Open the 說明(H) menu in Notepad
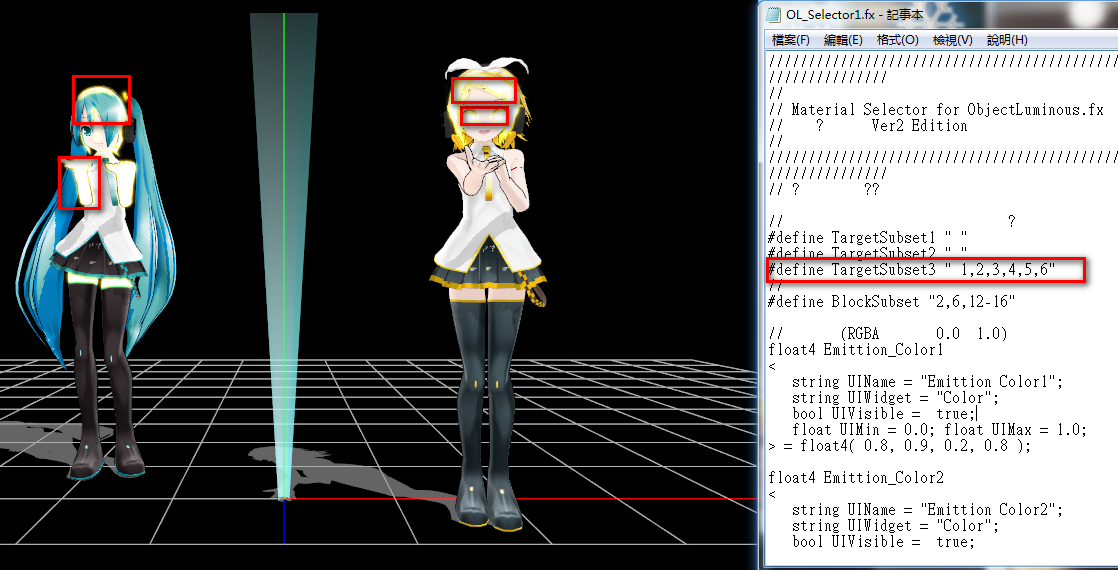This screenshot has width=1118, height=570. (x=1007, y=40)
